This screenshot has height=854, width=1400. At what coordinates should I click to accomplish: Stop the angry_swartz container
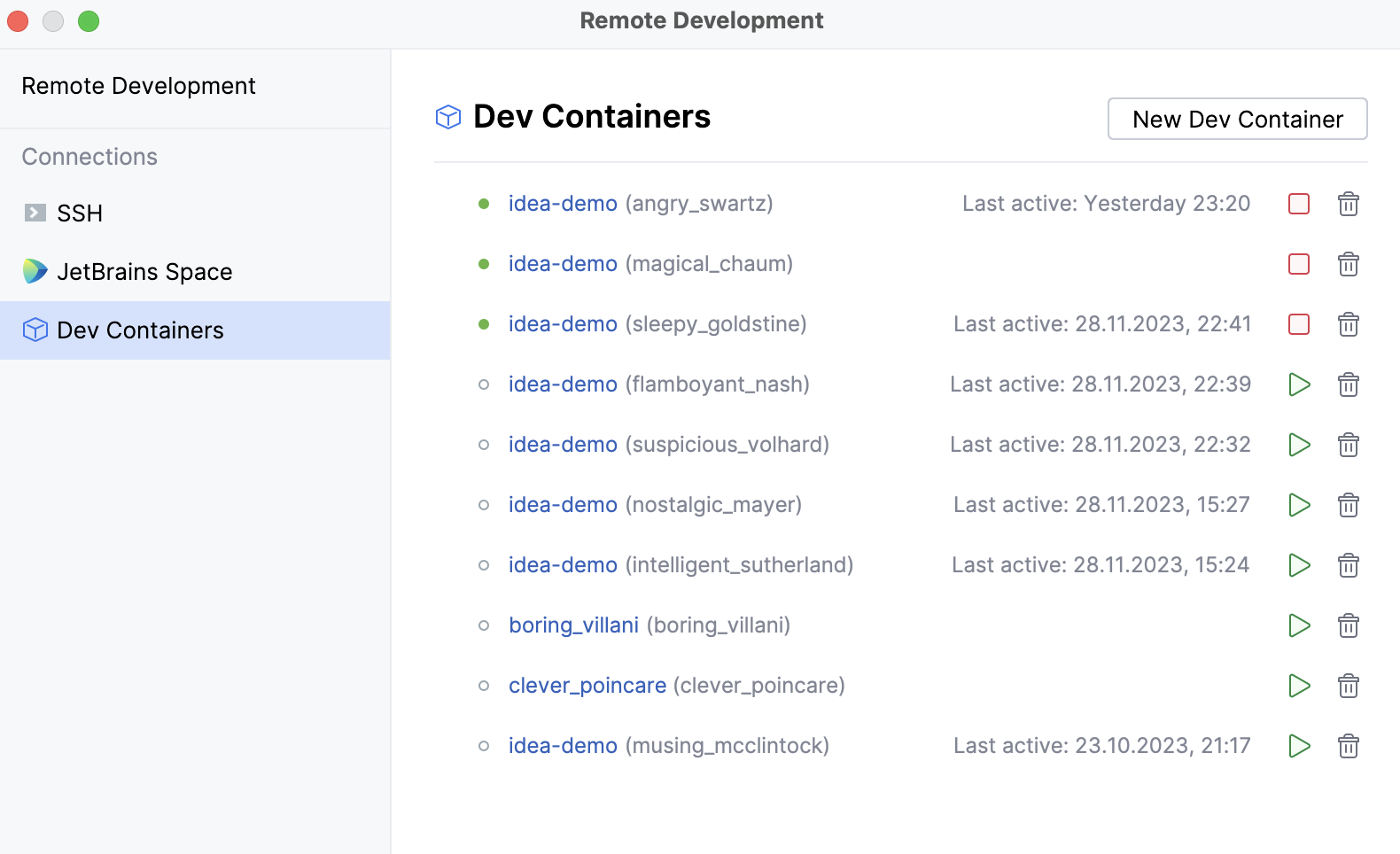click(x=1299, y=204)
